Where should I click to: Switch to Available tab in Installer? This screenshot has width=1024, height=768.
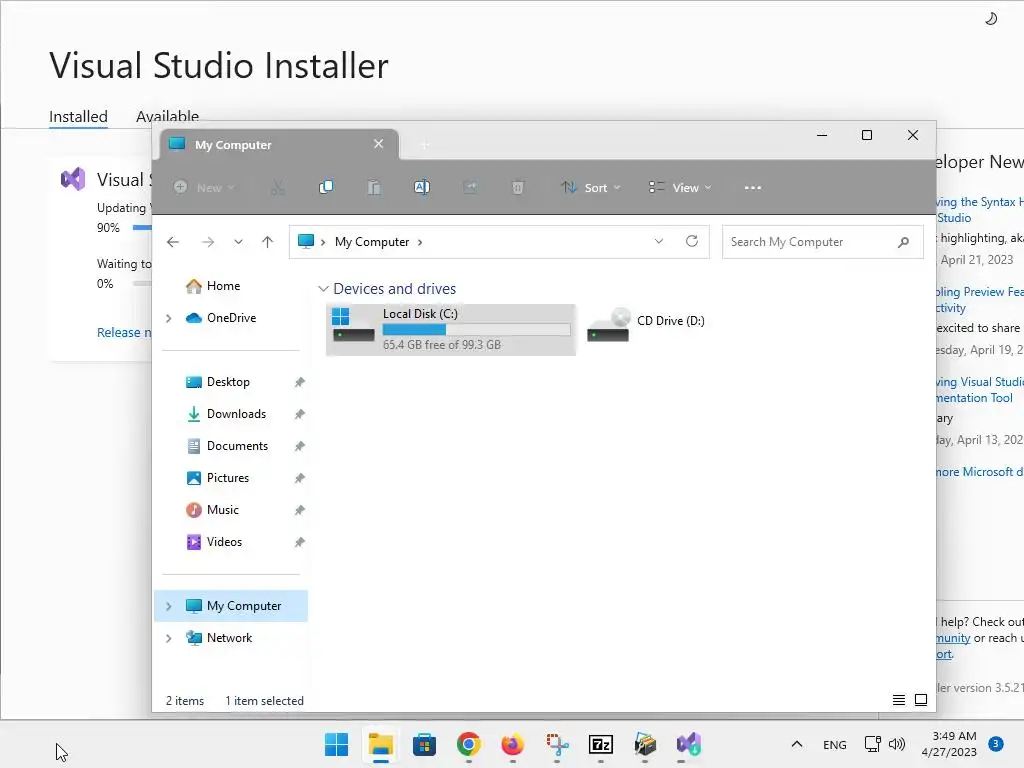coord(167,115)
